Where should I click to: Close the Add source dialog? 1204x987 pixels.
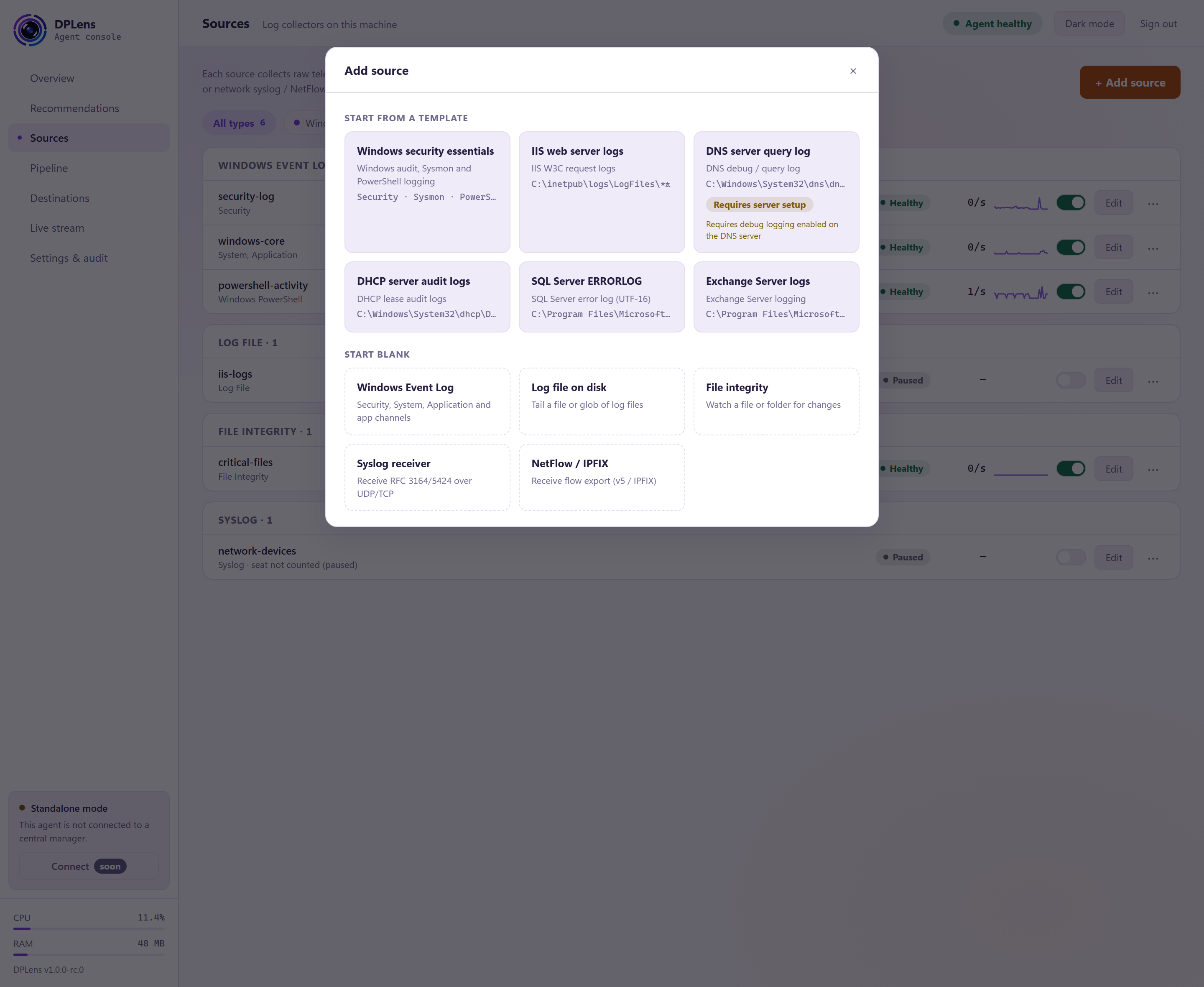click(853, 71)
